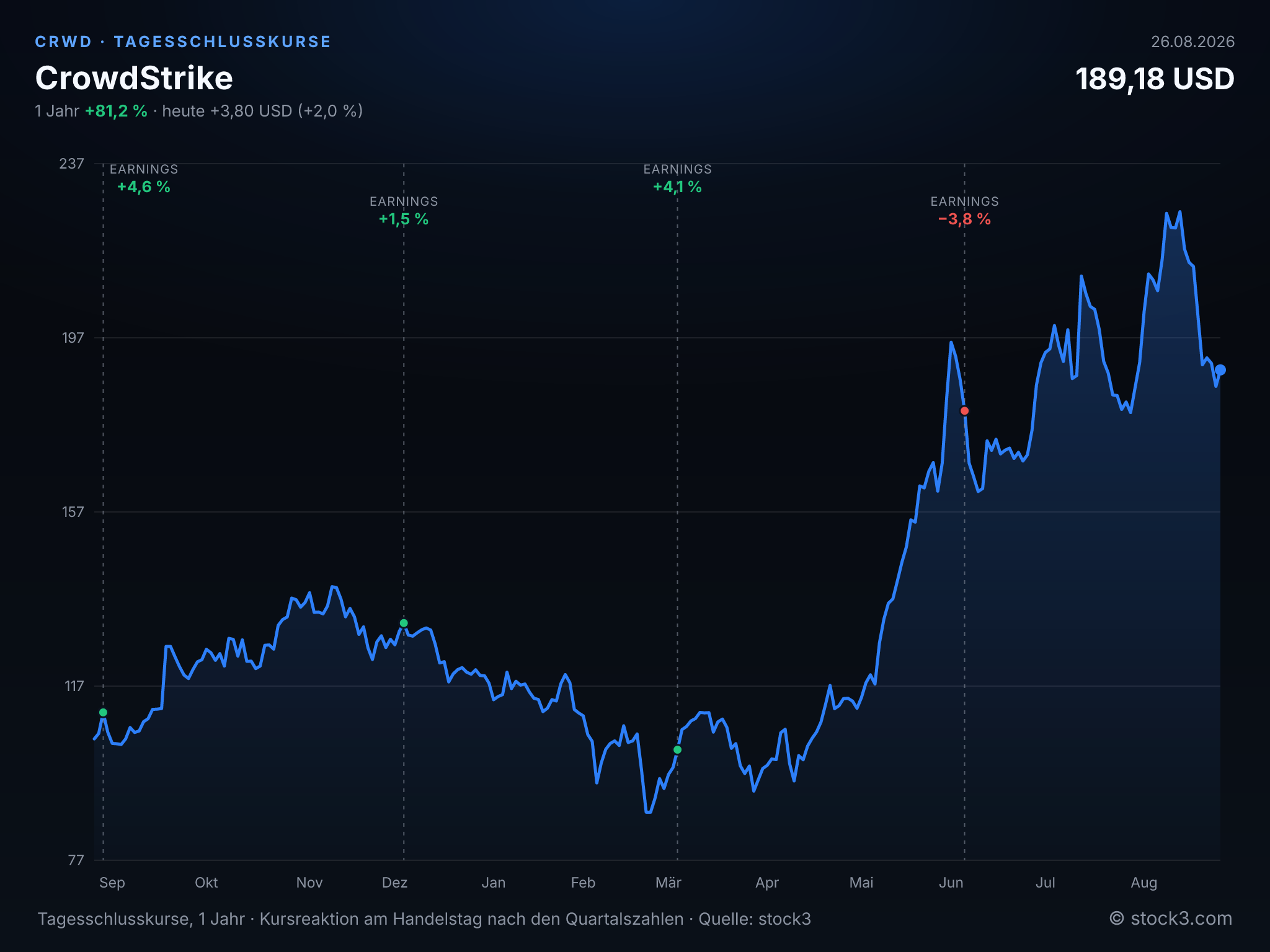This screenshot has height=952, width=1270.
Task: Click the Aug month label
Action: (x=1144, y=883)
